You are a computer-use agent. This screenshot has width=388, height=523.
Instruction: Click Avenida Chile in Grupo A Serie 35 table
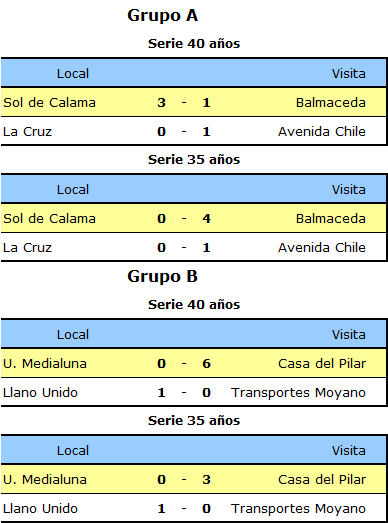pyautogui.click(x=322, y=247)
